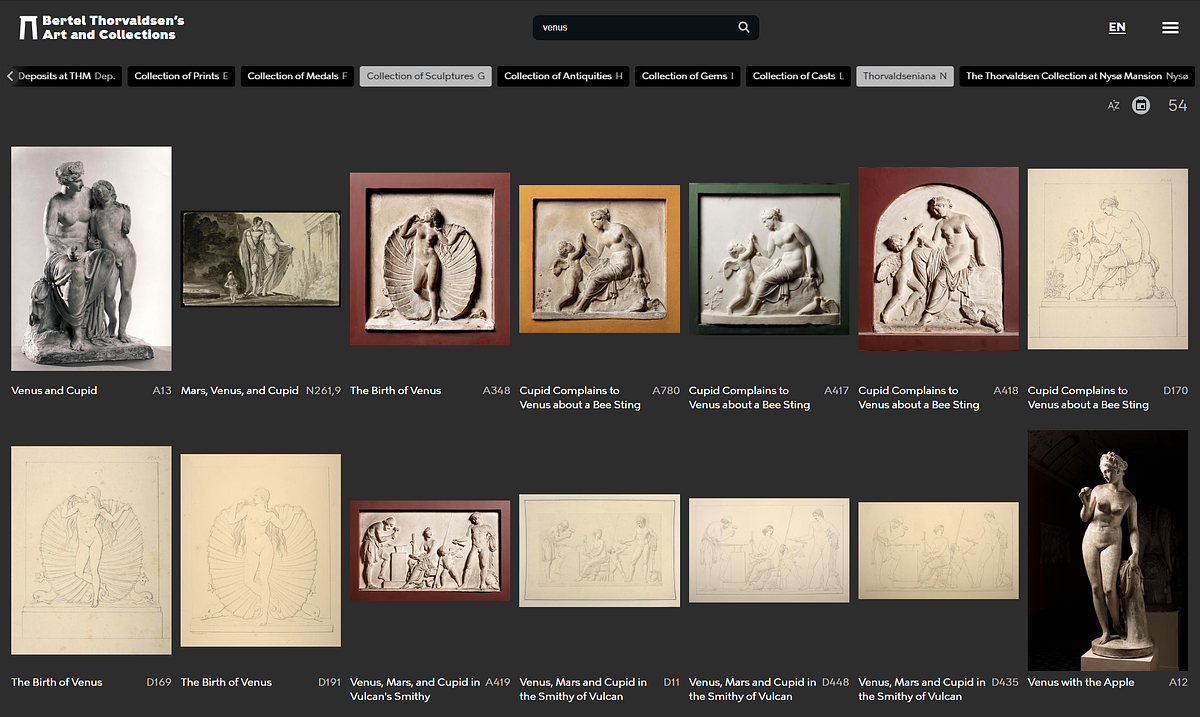Open Birth of Venus drawing D191 image
This screenshot has width=1200, height=717.
tap(260, 550)
